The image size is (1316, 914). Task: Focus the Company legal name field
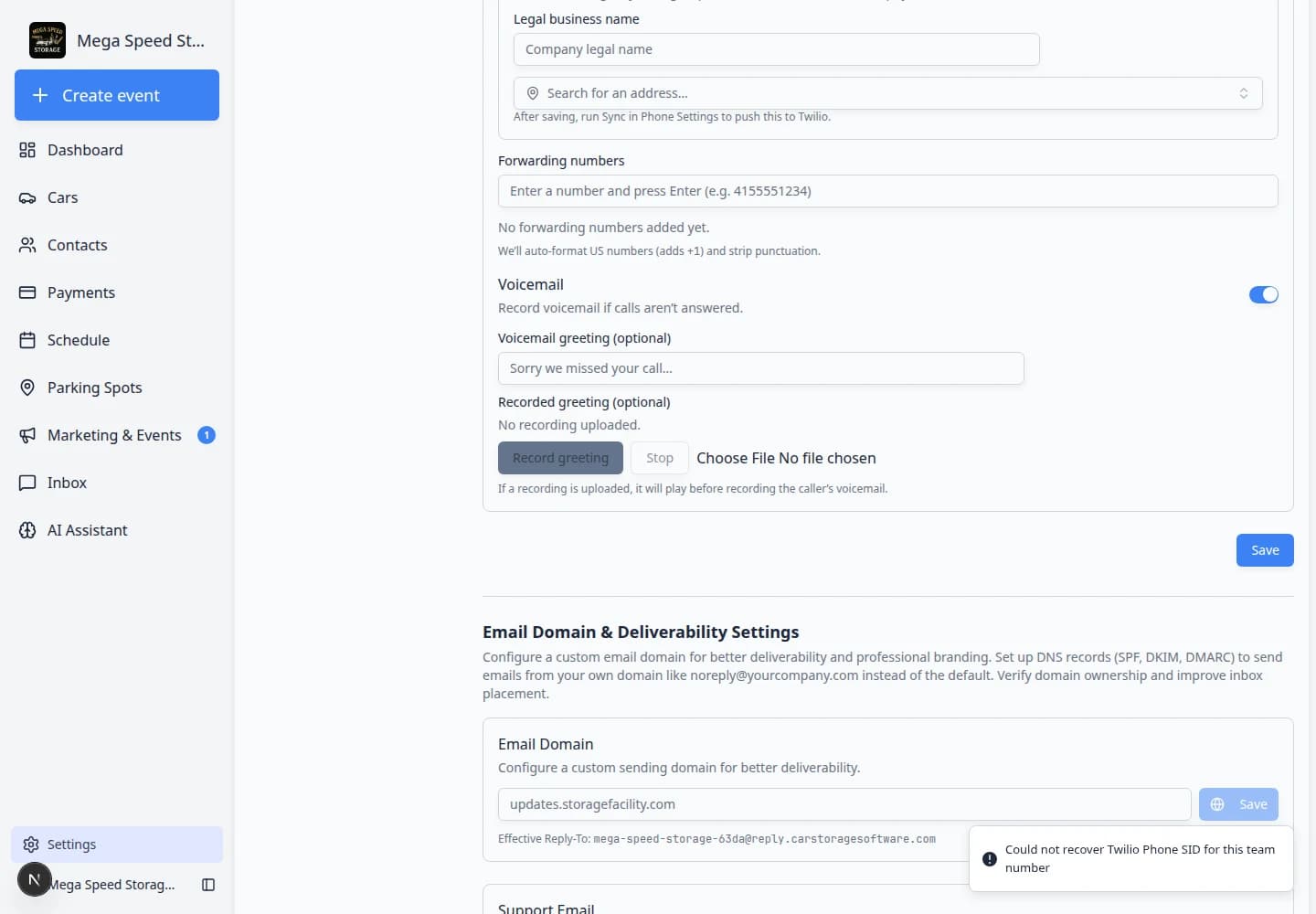click(777, 49)
